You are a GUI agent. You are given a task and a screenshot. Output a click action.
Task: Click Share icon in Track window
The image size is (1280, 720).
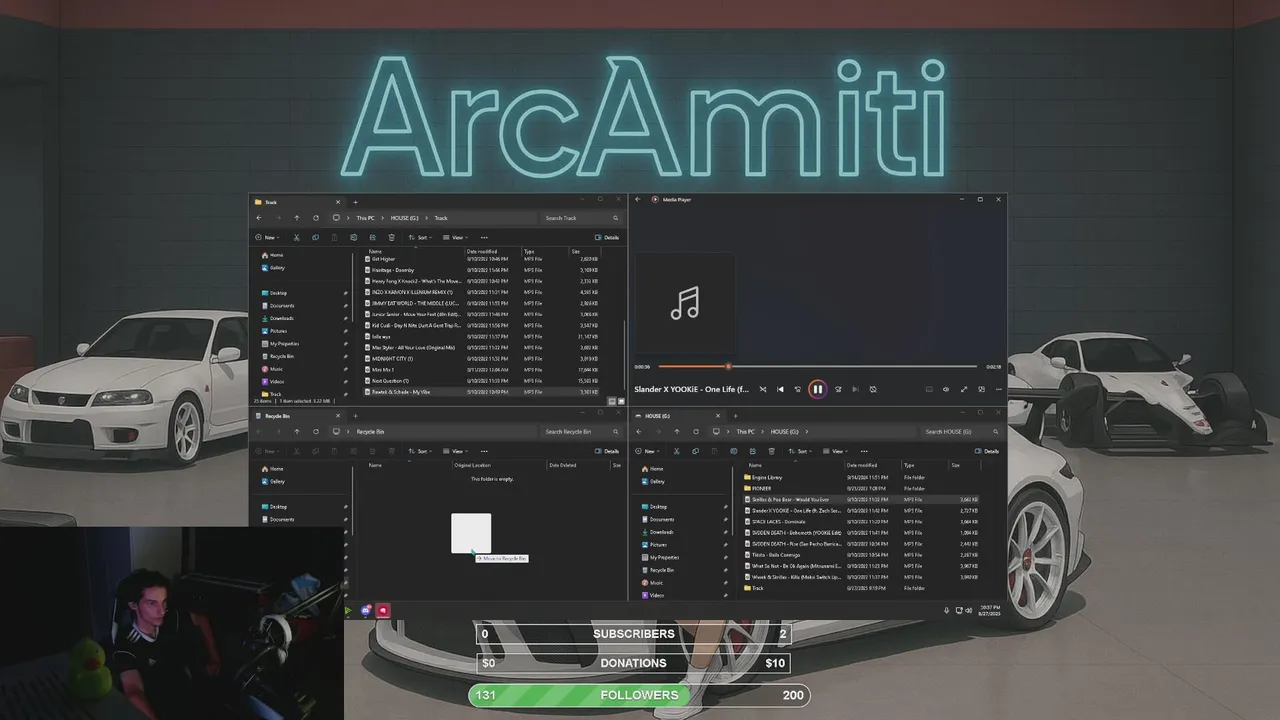(x=372, y=237)
